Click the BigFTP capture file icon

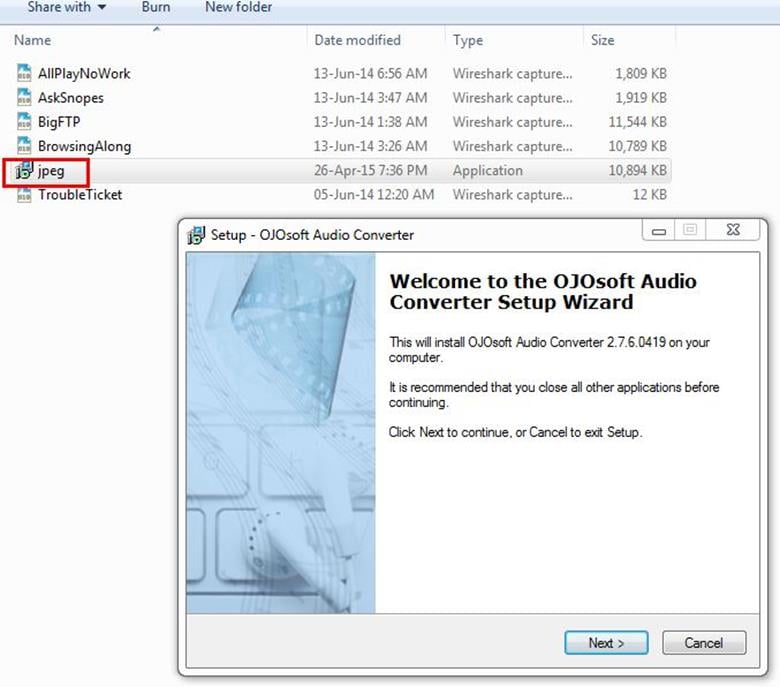coord(24,122)
